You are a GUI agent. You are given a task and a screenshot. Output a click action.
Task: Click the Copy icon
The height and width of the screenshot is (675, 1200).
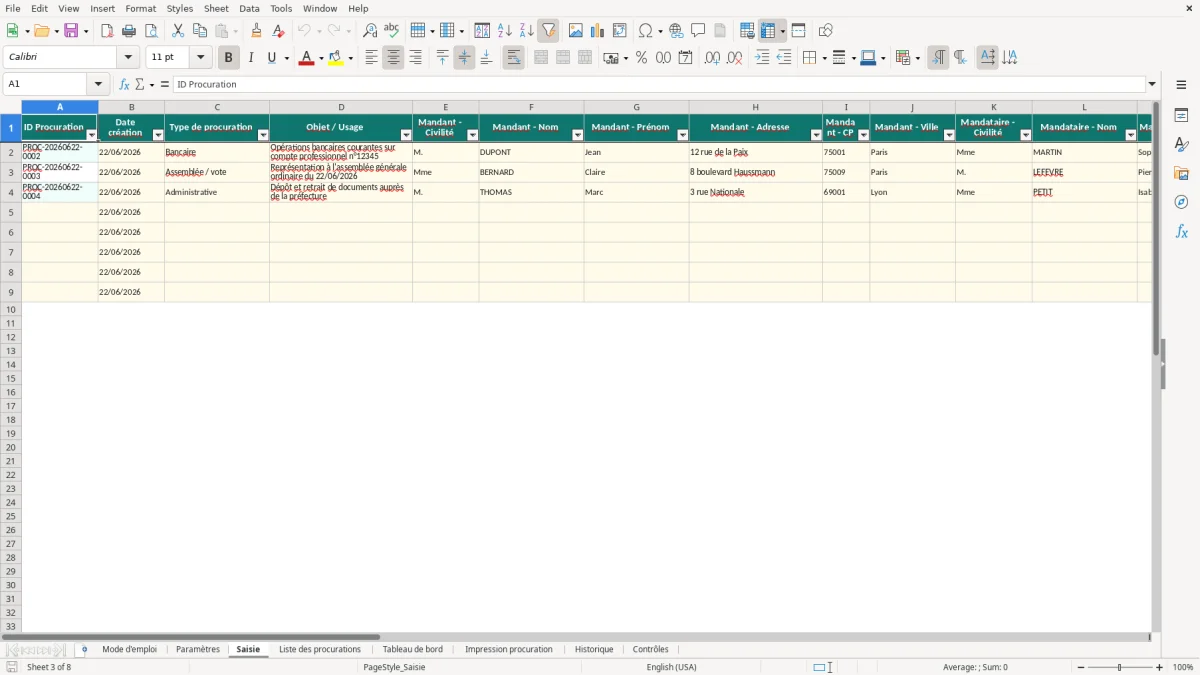pos(199,31)
